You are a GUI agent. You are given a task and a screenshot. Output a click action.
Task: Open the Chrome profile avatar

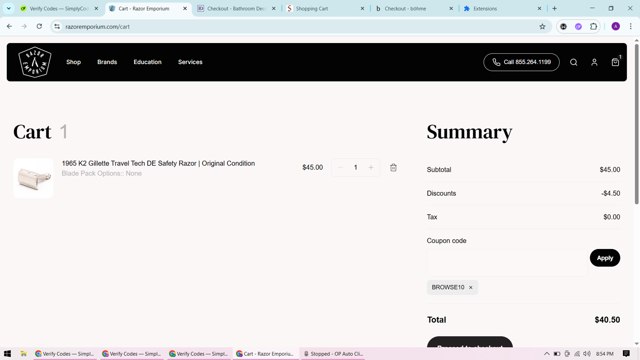(x=616, y=27)
